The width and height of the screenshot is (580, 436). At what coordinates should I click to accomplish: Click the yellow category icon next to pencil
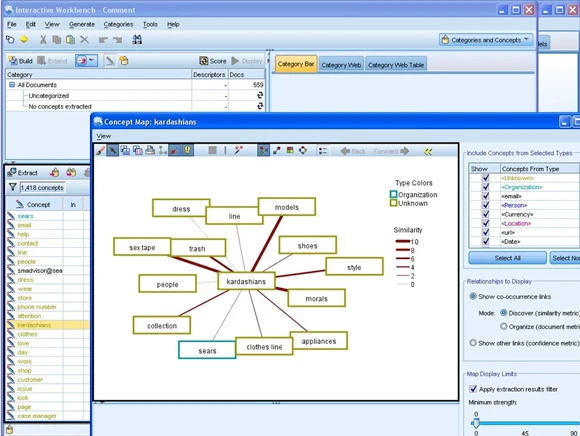124,61
